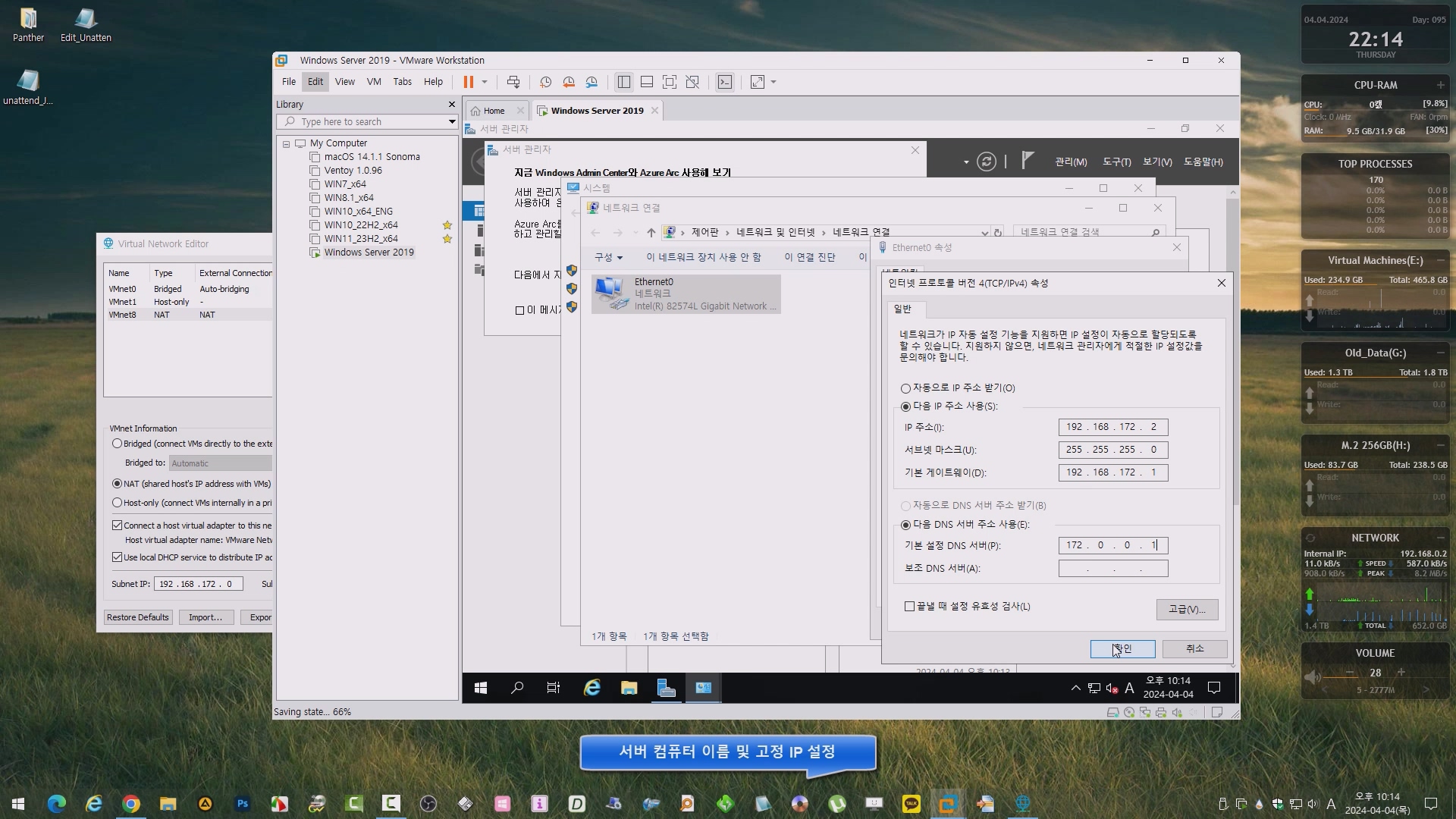The width and height of the screenshot is (1456, 819).
Task: Select the VMnet8 row in Virtual Network Editor
Action: pyautogui.click(x=189, y=315)
